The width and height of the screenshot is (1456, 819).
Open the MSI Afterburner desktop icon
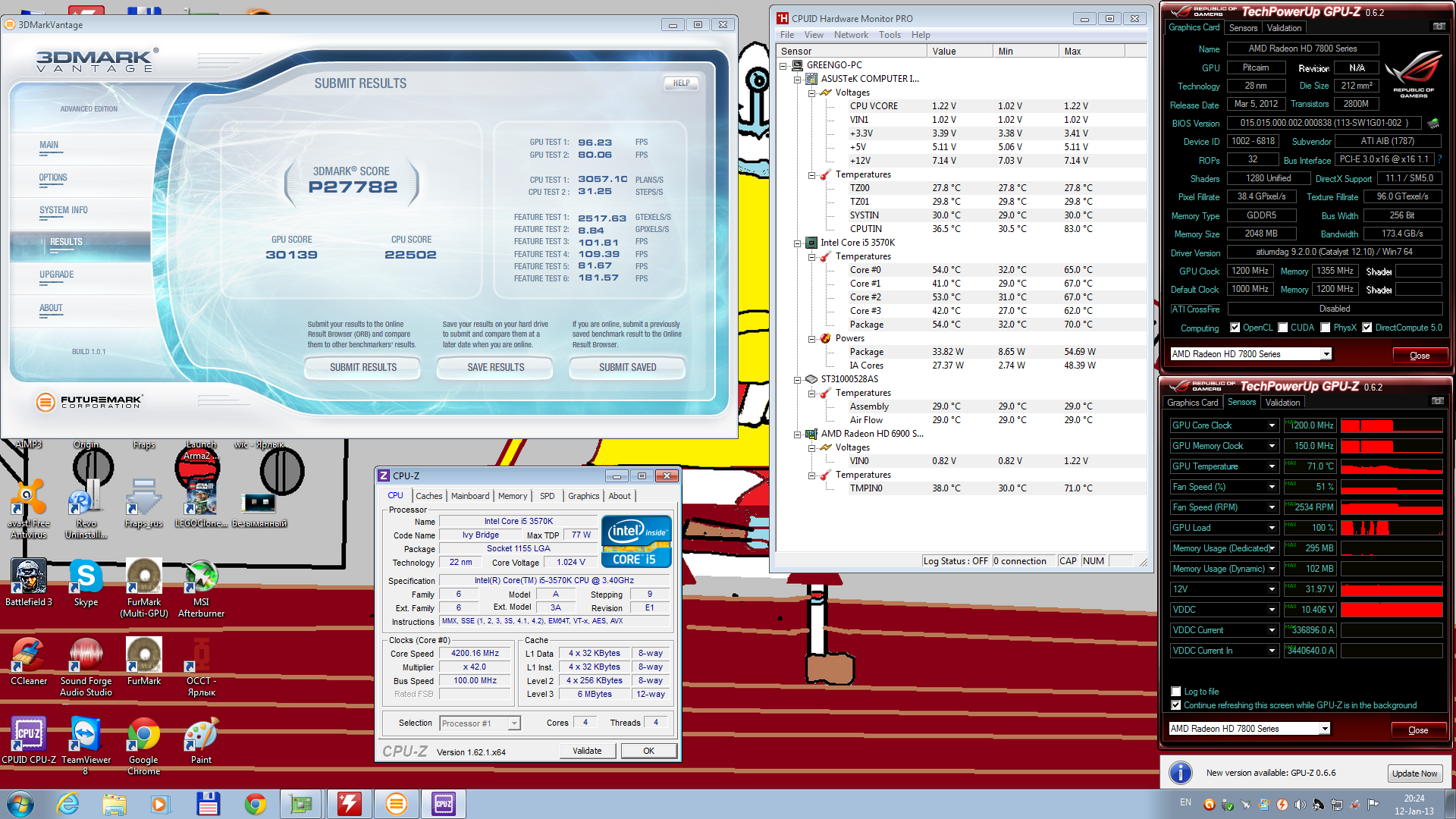pyautogui.click(x=201, y=587)
